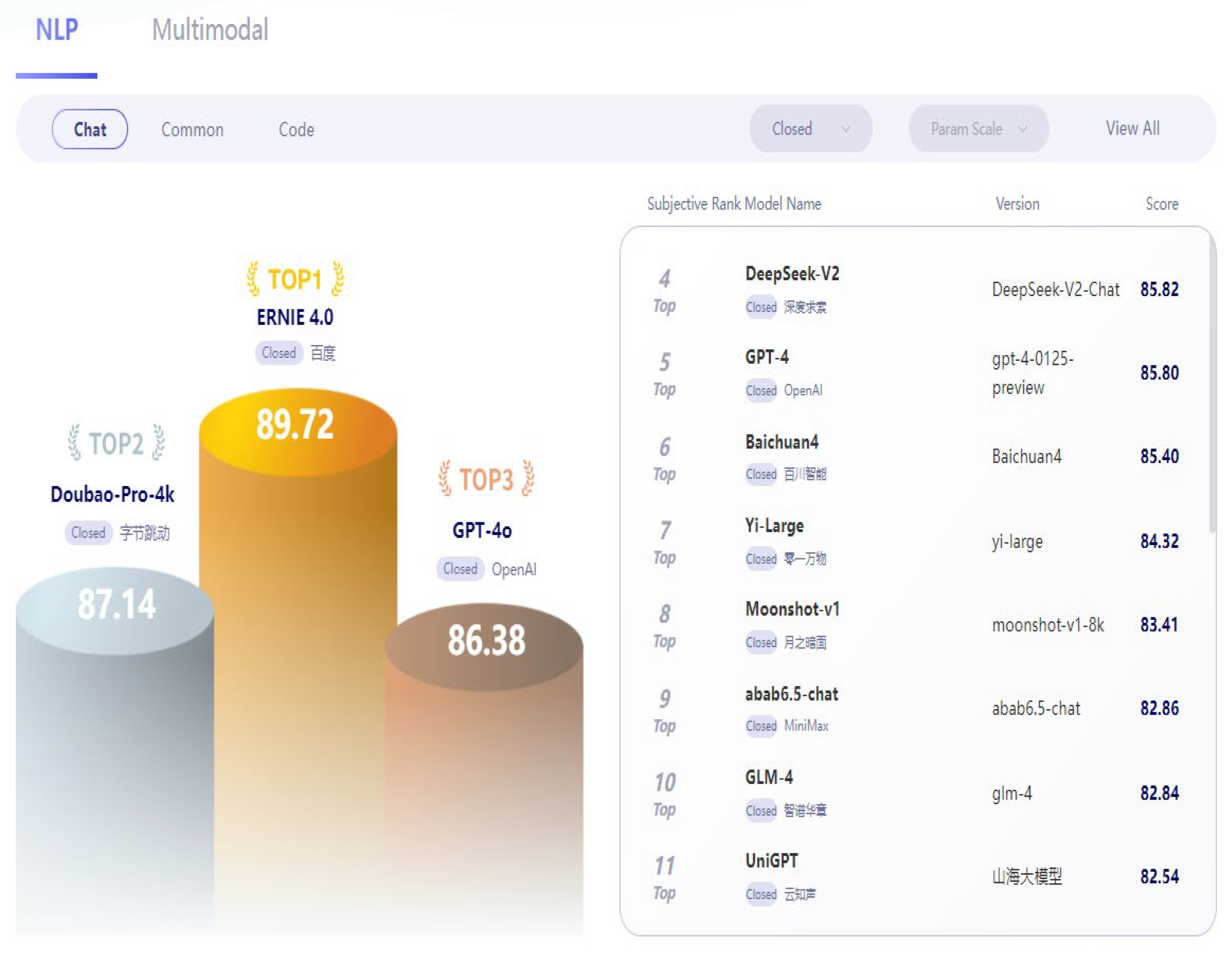Switch to the Common category
Image resolution: width=1232 pixels, height=960 pixels.
click(x=192, y=130)
